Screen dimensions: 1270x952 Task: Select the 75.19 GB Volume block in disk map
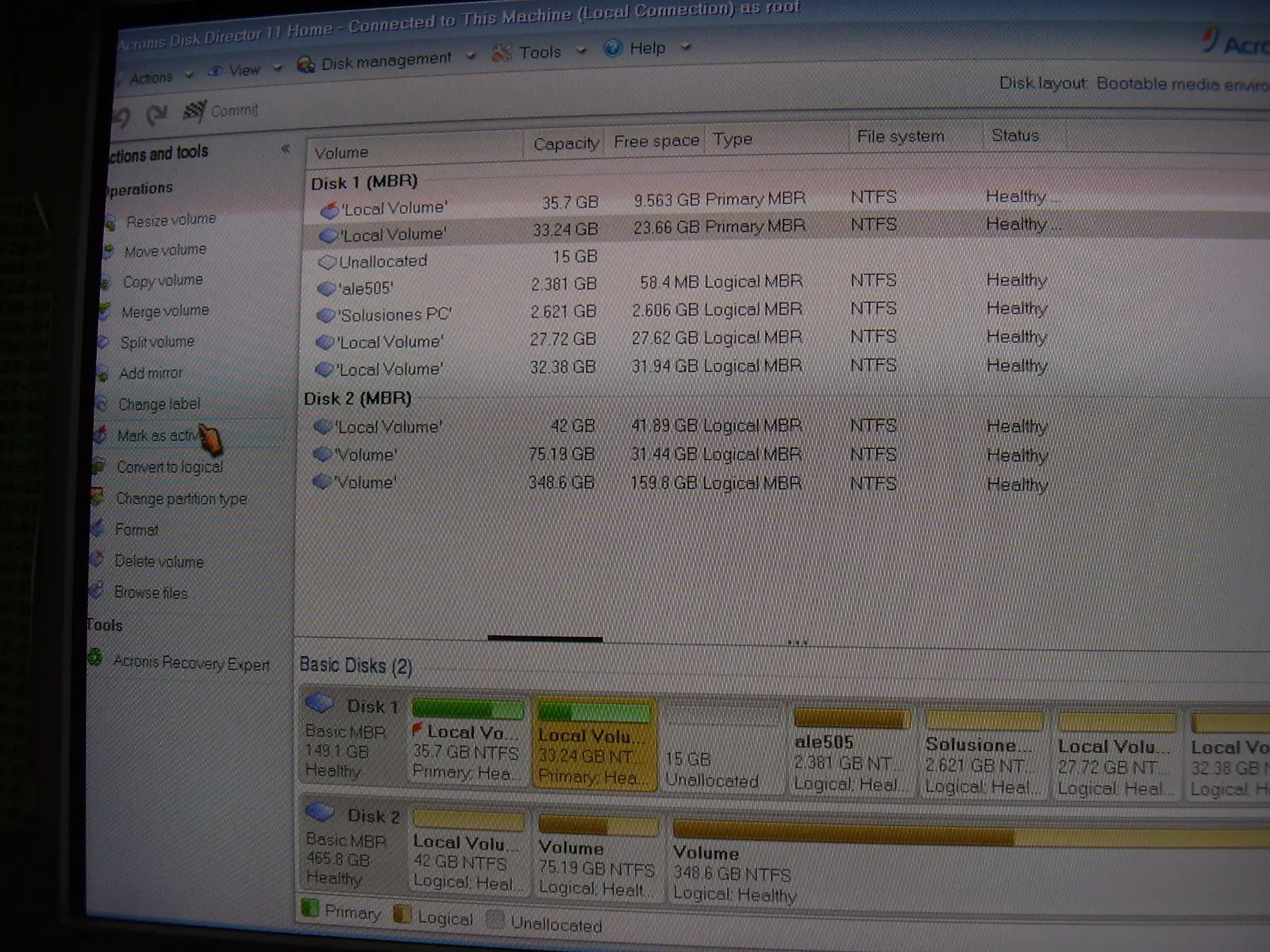(598, 857)
